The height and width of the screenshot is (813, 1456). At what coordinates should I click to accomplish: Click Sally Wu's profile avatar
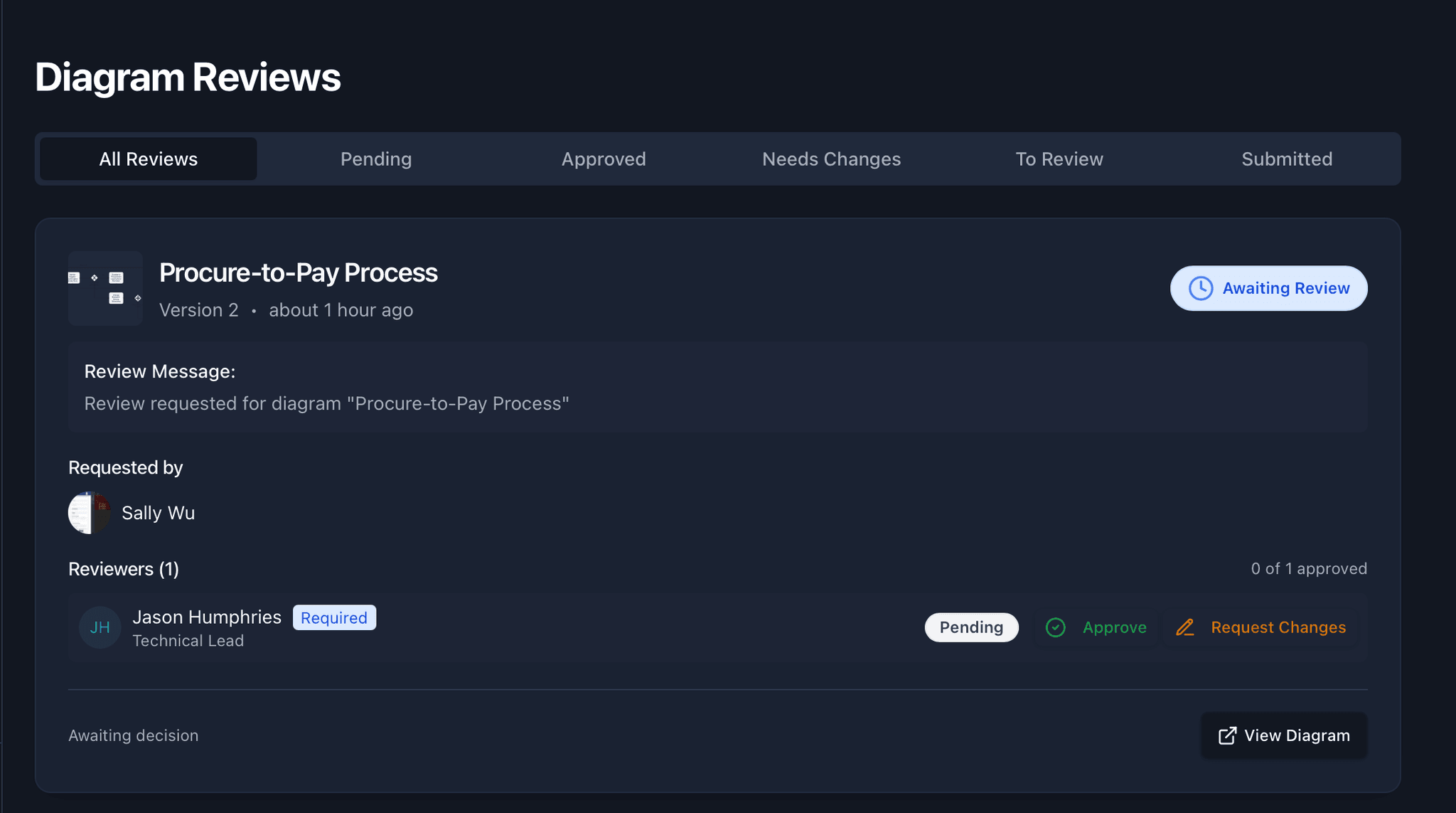pos(89,512)
